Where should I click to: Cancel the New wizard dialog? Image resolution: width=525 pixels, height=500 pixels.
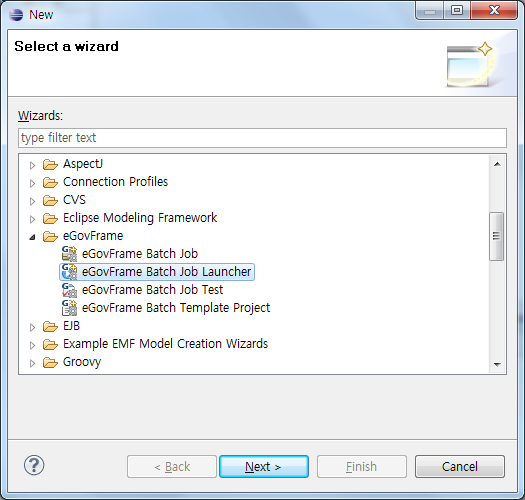click(x=460, y=466)
